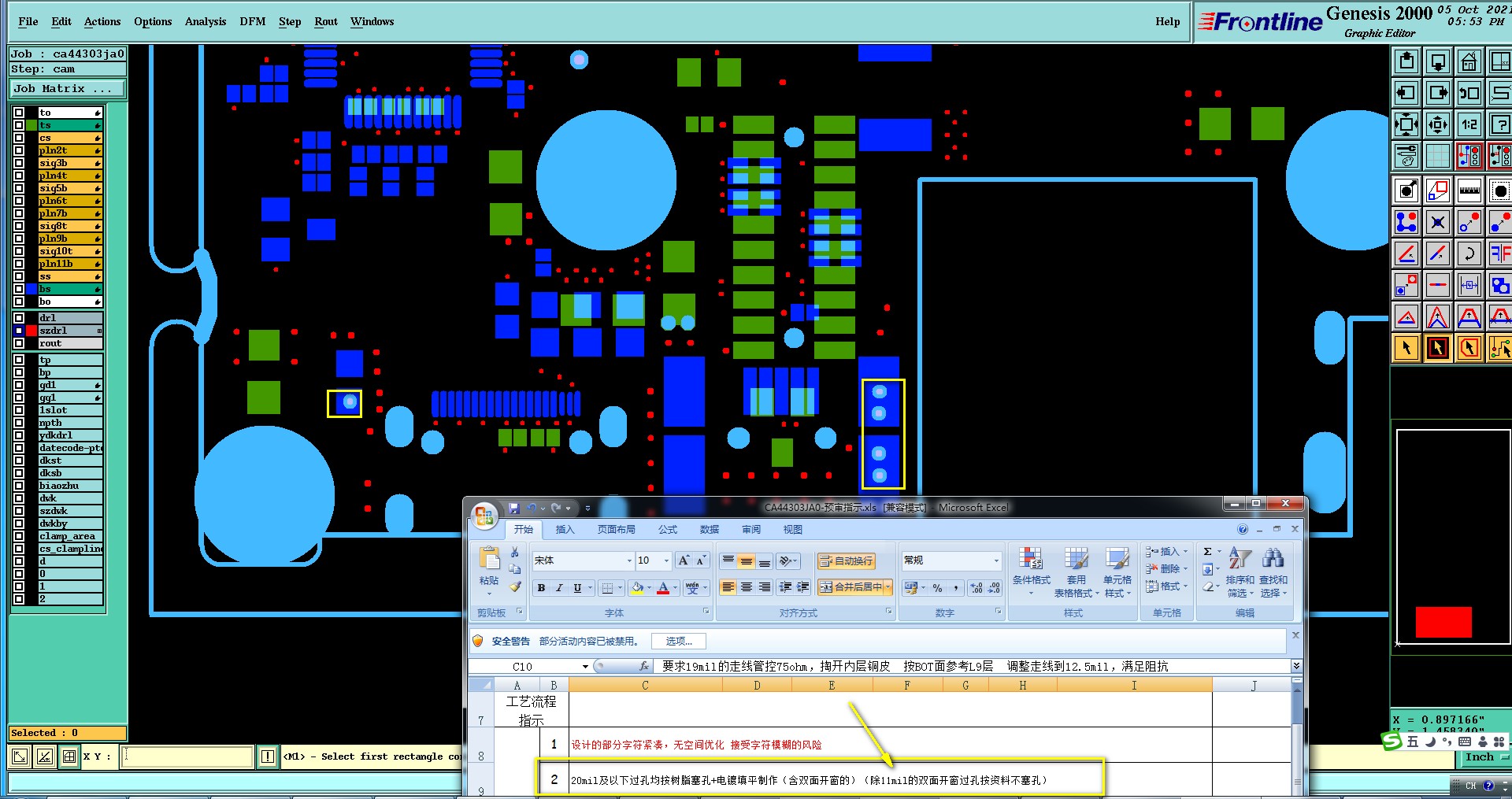Screen dimensions: 1512x799
Task: Select the polygon selection pointer tool
Action: [1469, 348]
